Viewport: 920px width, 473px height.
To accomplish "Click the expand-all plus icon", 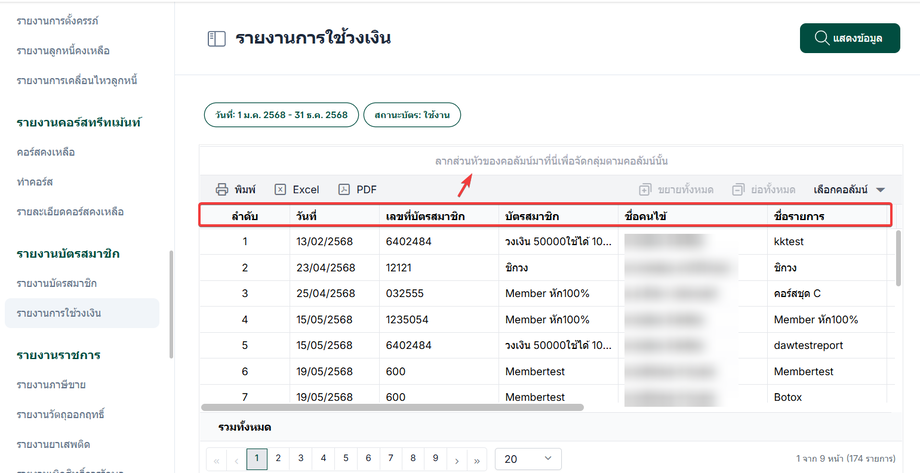I will [x=645, y=190].
